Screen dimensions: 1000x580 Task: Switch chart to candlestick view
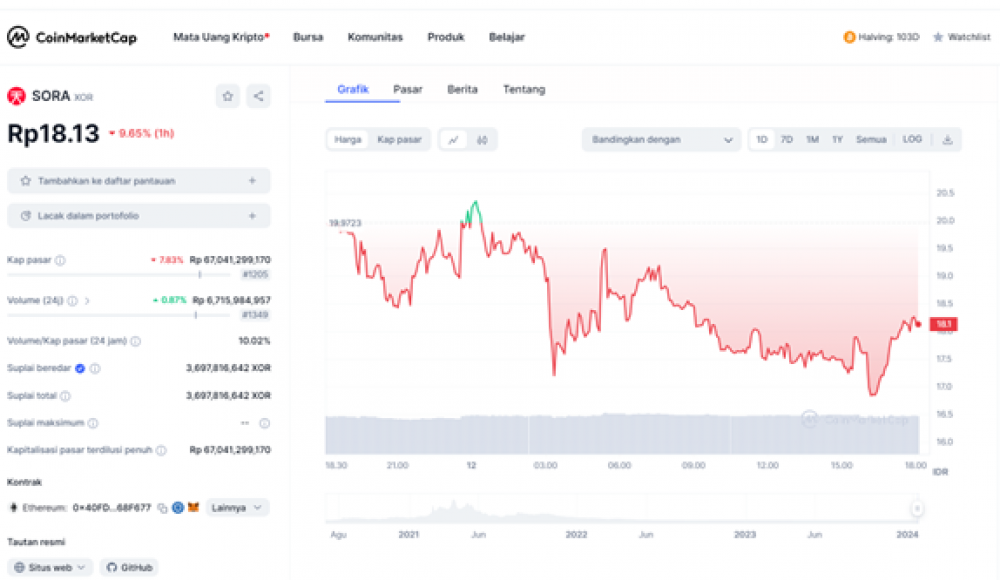click(x=481, y=140)
